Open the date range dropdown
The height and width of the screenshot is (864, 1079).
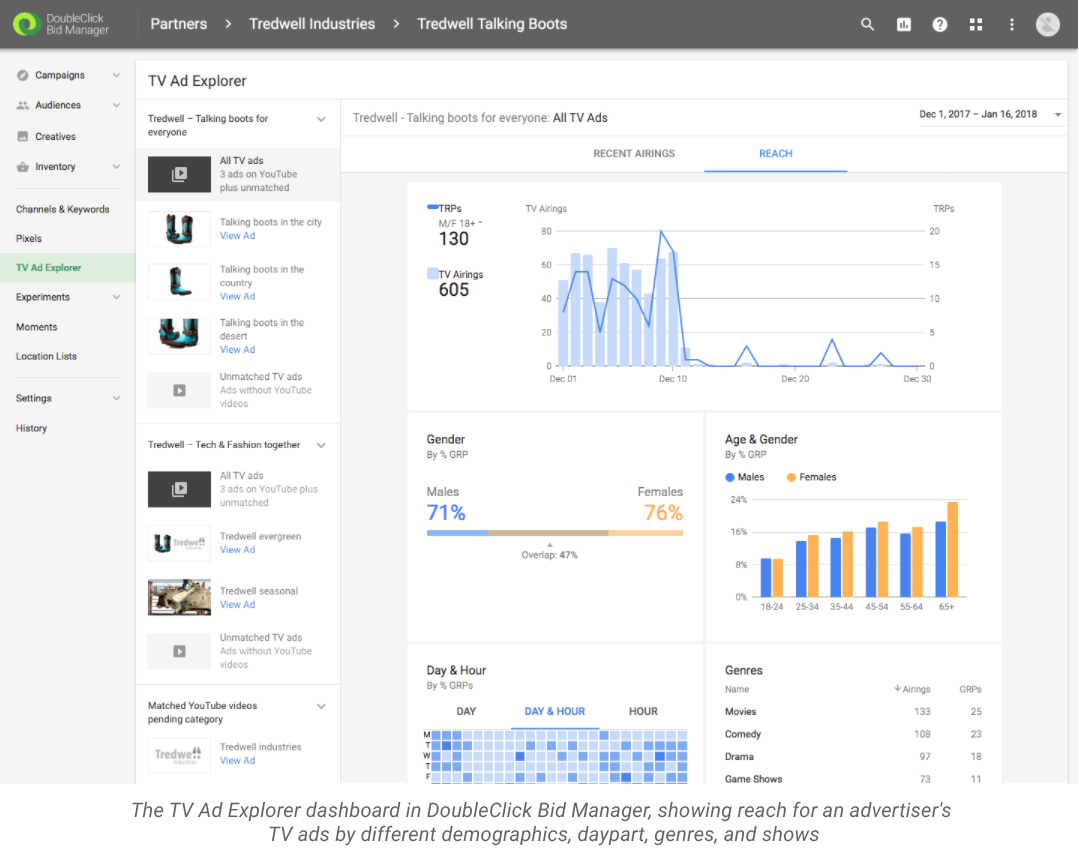pos(990,114)
